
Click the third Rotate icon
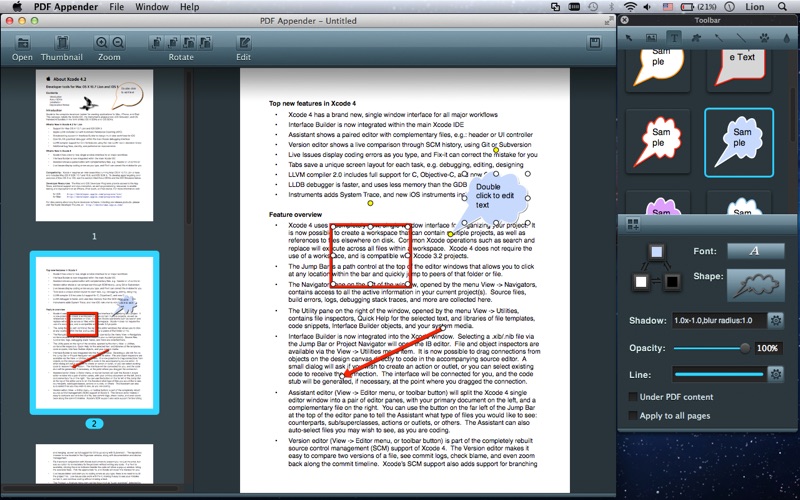[189, 43]
